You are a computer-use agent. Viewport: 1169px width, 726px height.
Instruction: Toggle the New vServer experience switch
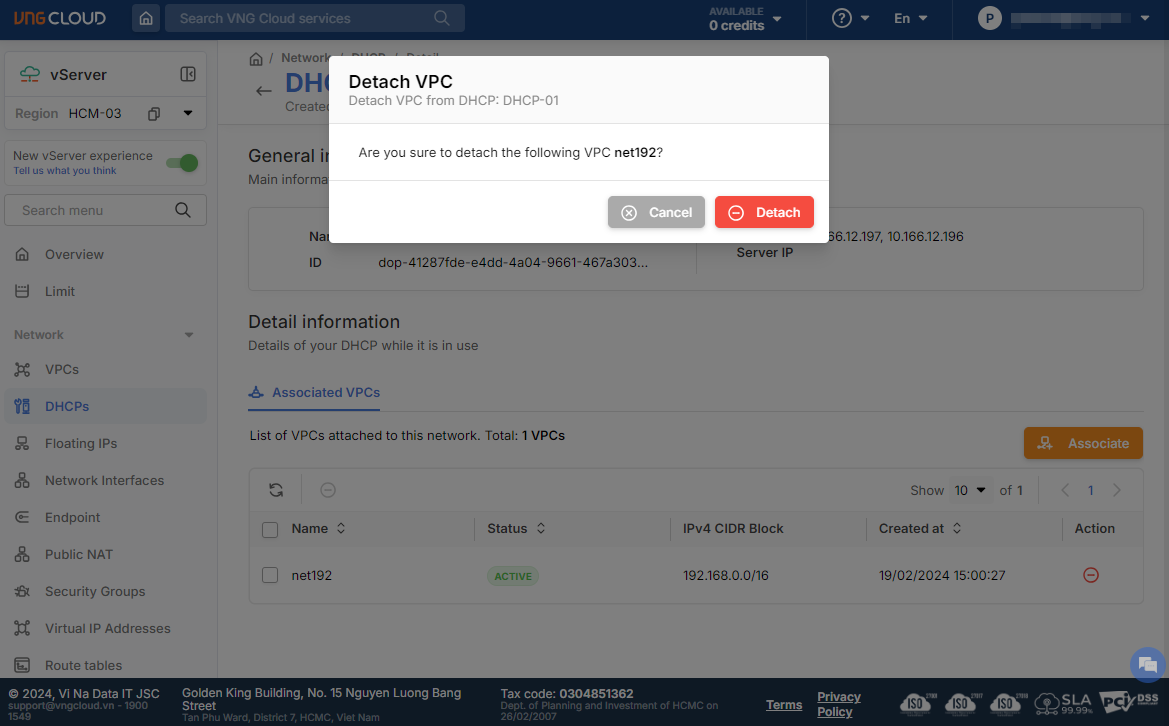click(x=182, y=163)
